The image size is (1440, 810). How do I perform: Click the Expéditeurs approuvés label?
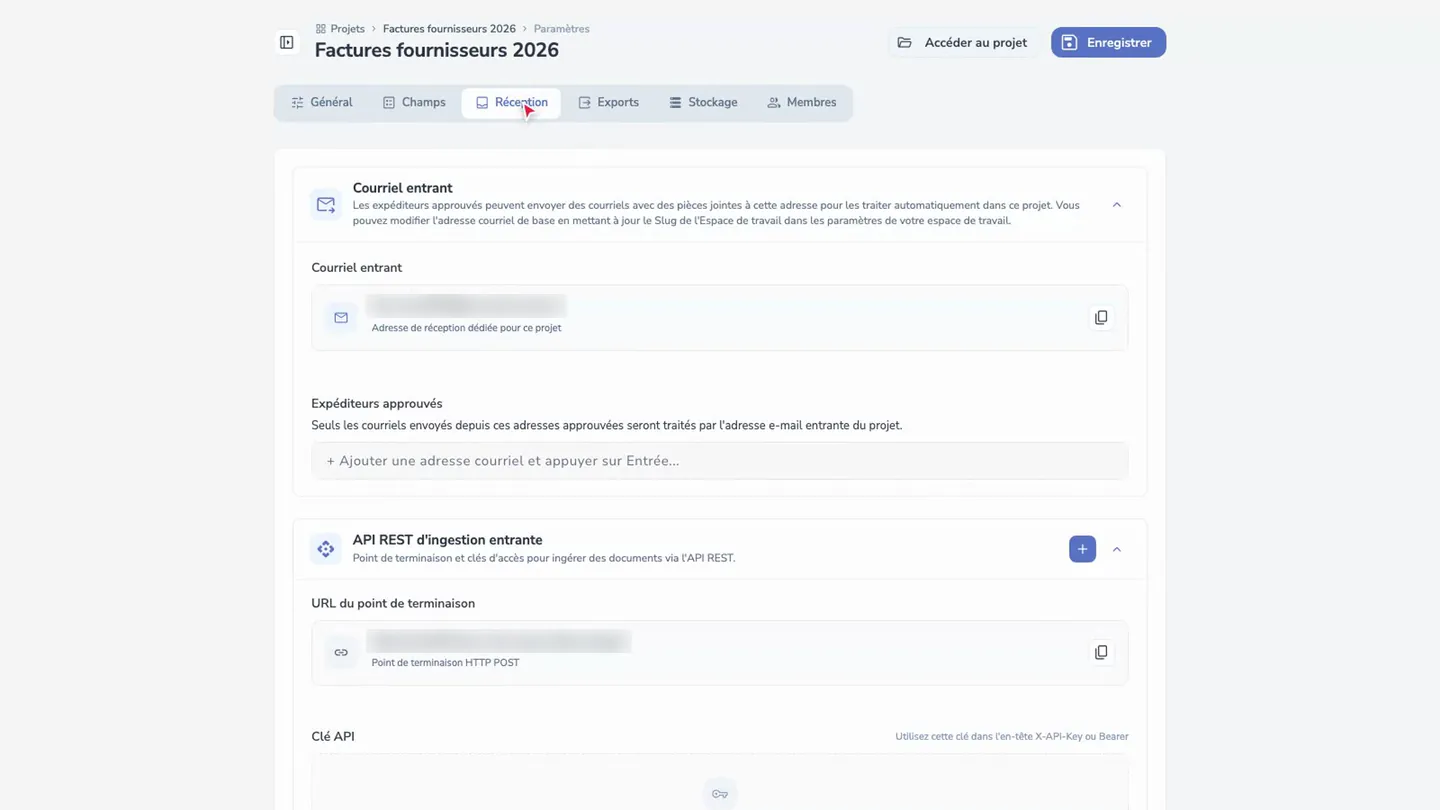pyautogui.click(x=377, y=404)
